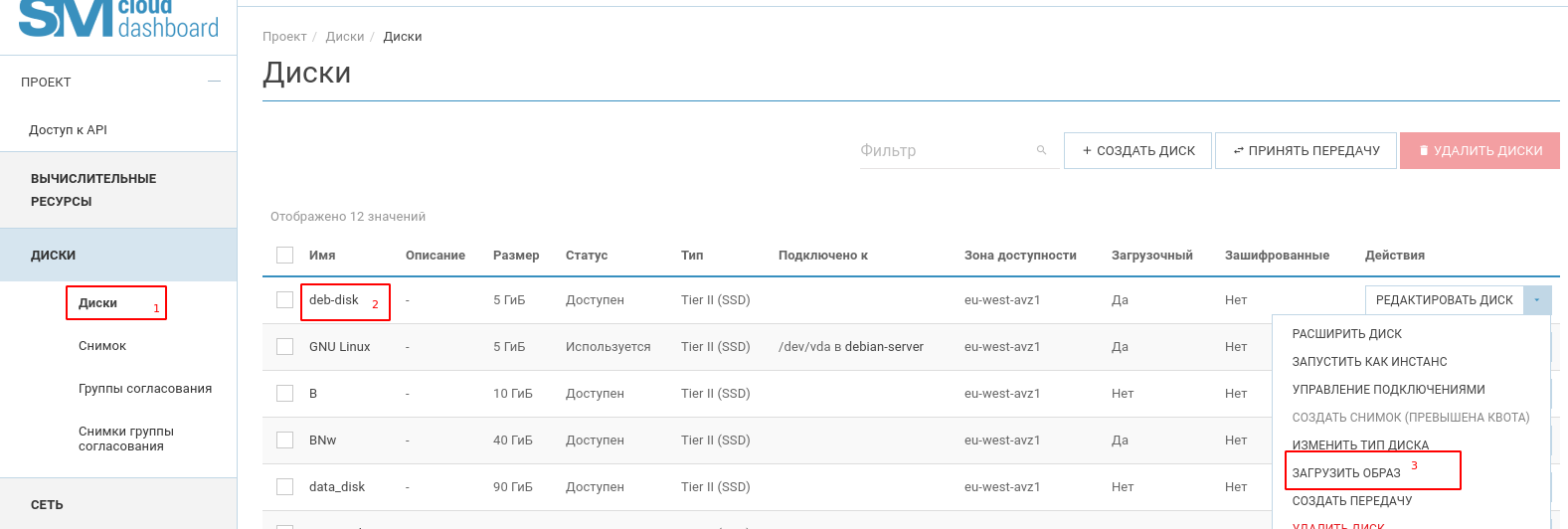Screen dimensions: 1568x529
Task: Click the SIM cloud dashboard logo
Action: (118, 20)
